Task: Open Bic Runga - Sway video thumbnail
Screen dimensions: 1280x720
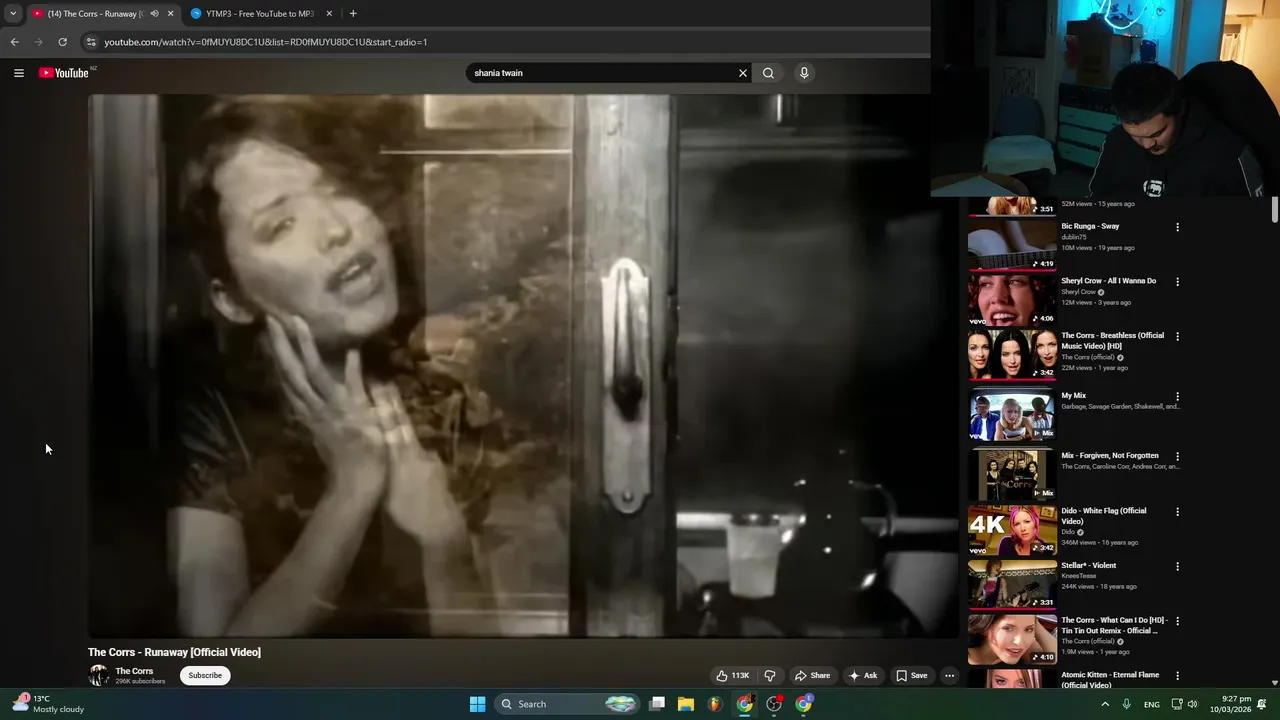Action: (1012, 245)
